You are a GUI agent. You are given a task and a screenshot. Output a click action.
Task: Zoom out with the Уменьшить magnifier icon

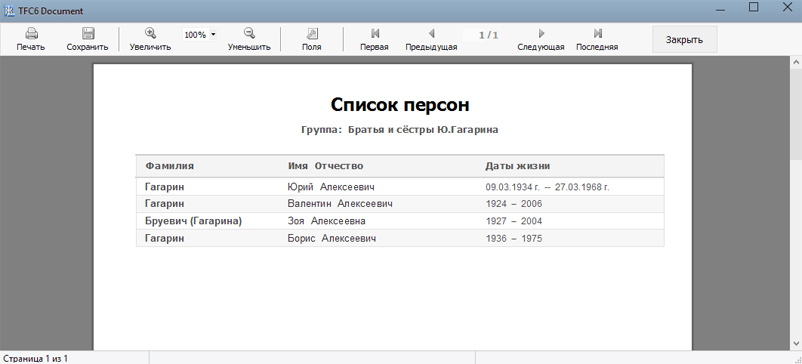click(x=250, y=33)
